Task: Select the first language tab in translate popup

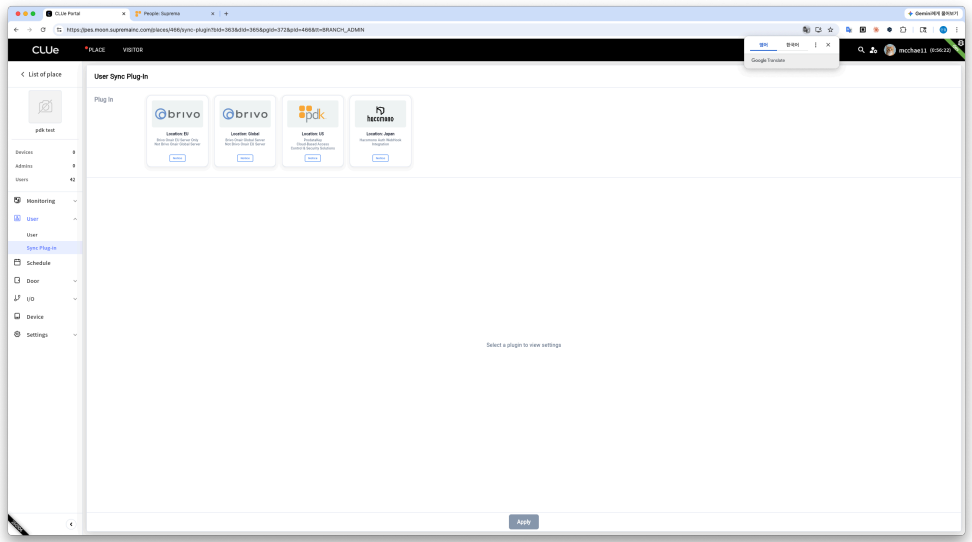Action: tap(764, 45)
